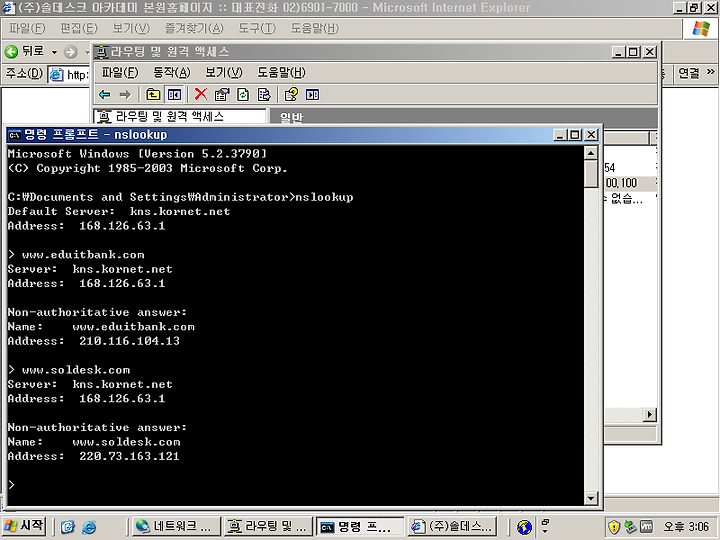The width and height of the screenshot is (720, 540).
Task: Click address 220.73.163.121 in console
Action: (x=129, y=456)
